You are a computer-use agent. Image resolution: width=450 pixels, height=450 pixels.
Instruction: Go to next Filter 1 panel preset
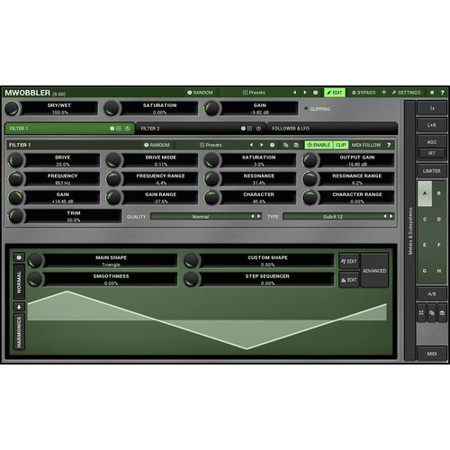coord(261,145)
